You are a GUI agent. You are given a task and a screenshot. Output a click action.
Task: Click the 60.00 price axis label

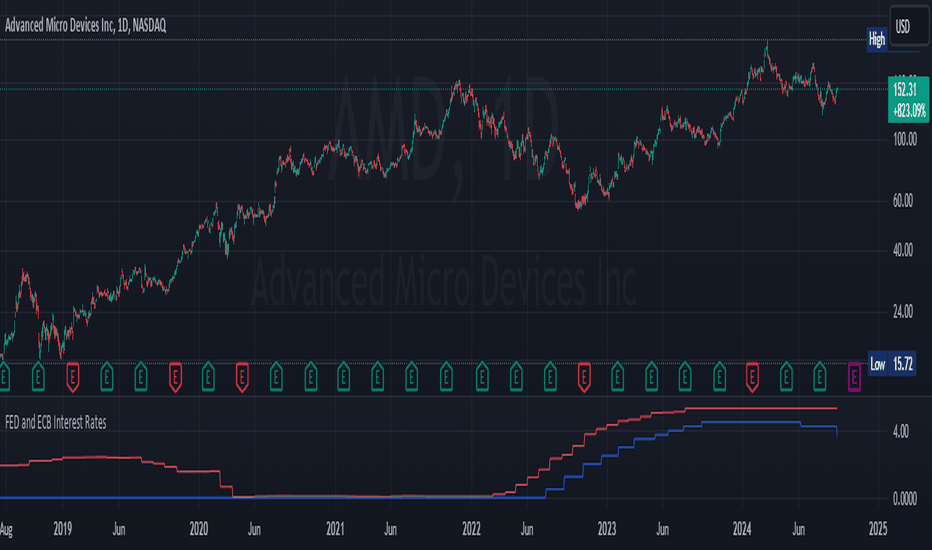(x=903, y=201)
